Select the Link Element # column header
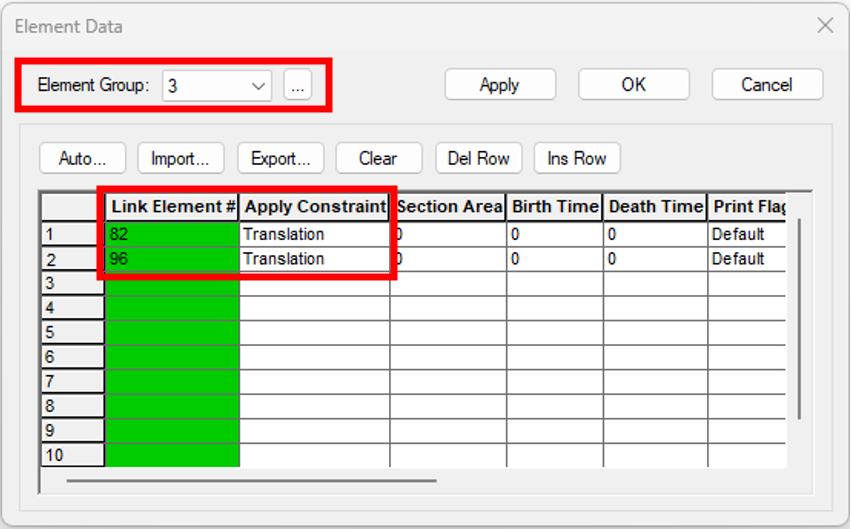Image resolution: width=851 pixels, height=529 pixels. point(172,207)
